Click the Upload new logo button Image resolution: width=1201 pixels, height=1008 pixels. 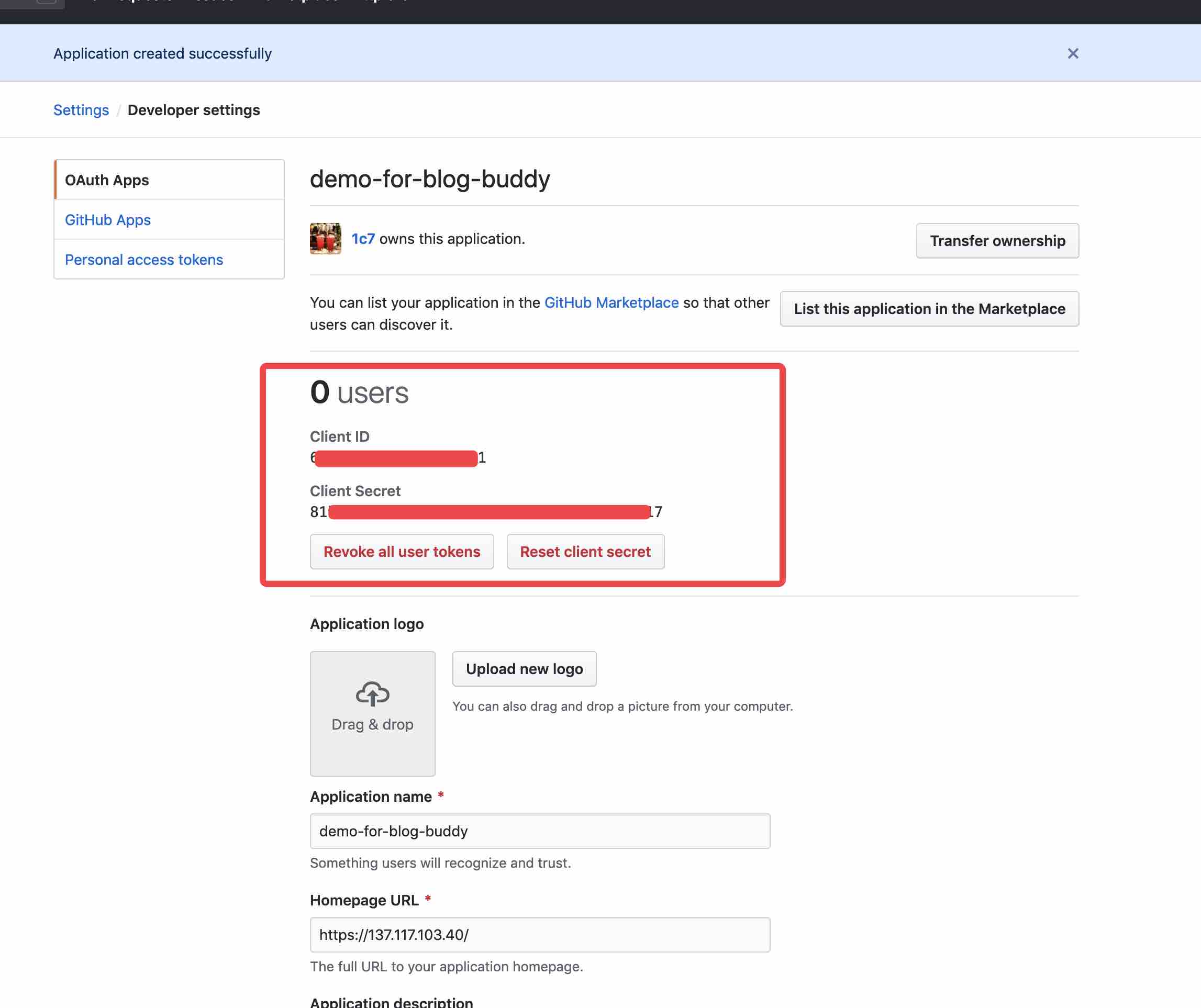tap(524, 669)
